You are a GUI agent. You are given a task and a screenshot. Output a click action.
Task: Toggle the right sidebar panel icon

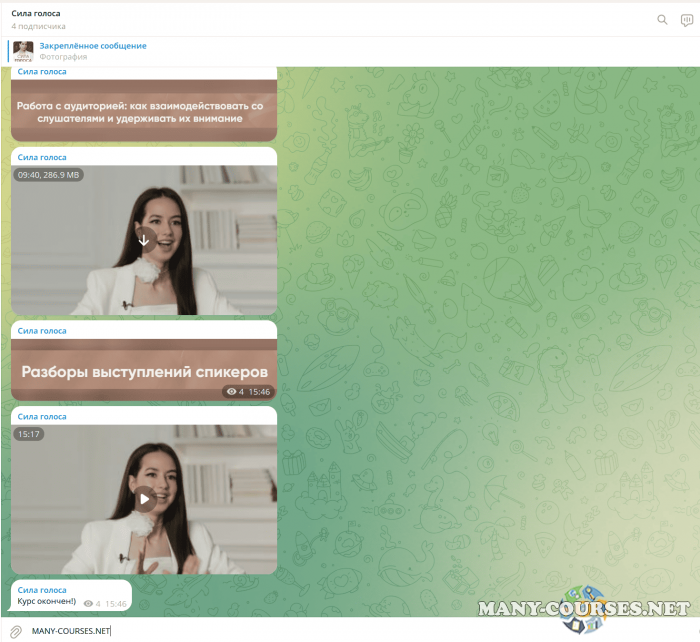(x=687, y=19)
